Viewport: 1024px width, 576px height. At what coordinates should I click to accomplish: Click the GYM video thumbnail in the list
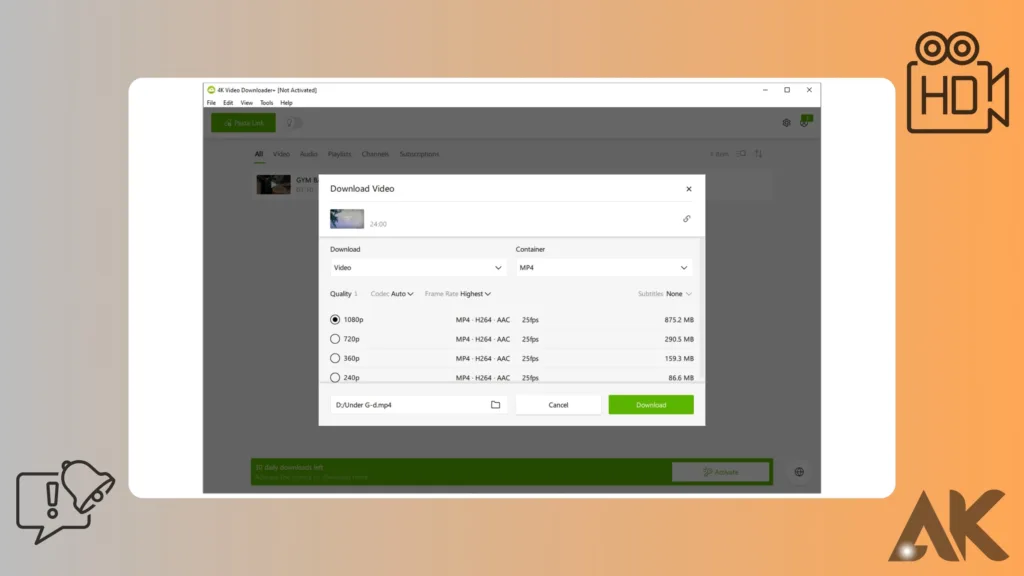274,184
